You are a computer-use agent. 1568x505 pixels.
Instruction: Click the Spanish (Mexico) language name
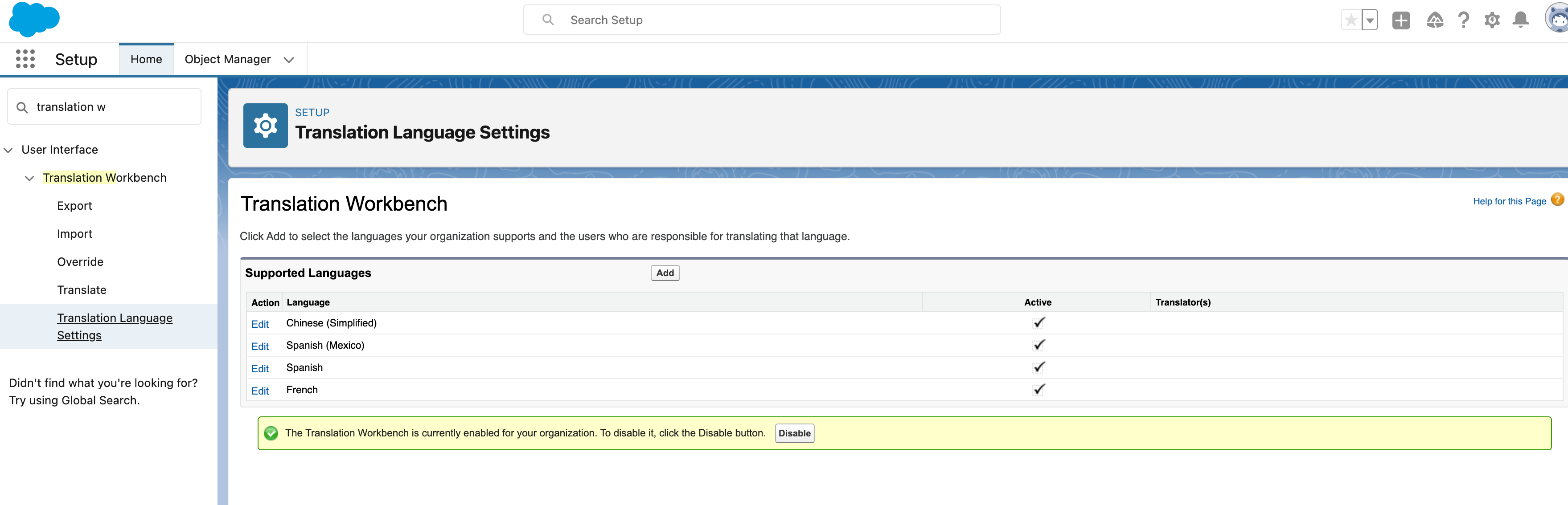pos(325,346)
